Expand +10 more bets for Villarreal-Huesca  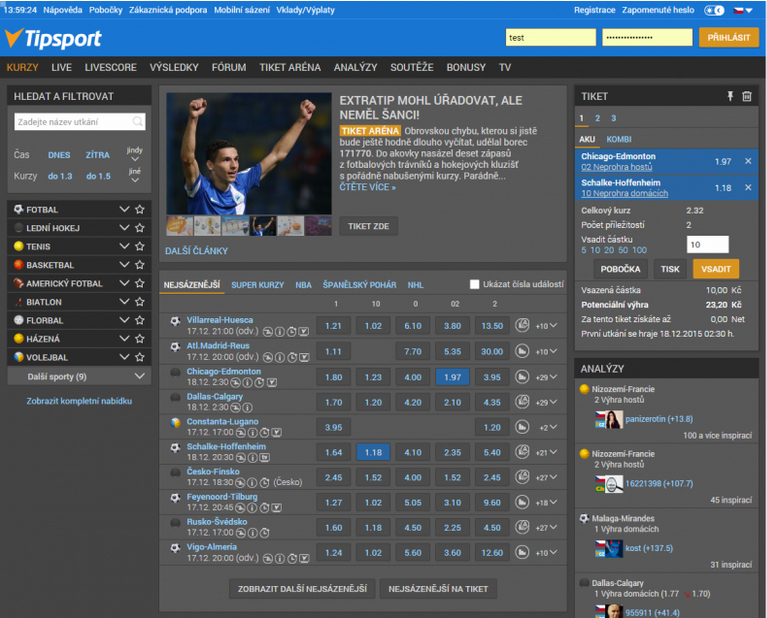pos(546,326)
